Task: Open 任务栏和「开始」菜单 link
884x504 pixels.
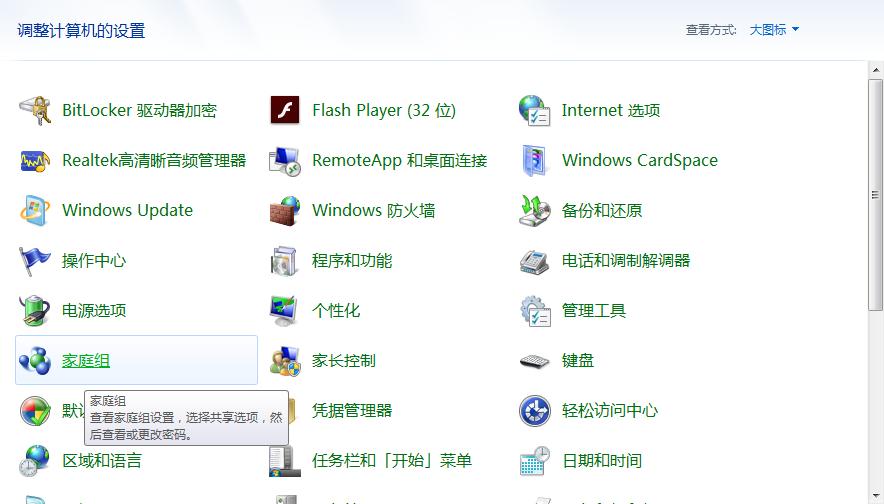Action: [392, 461]
